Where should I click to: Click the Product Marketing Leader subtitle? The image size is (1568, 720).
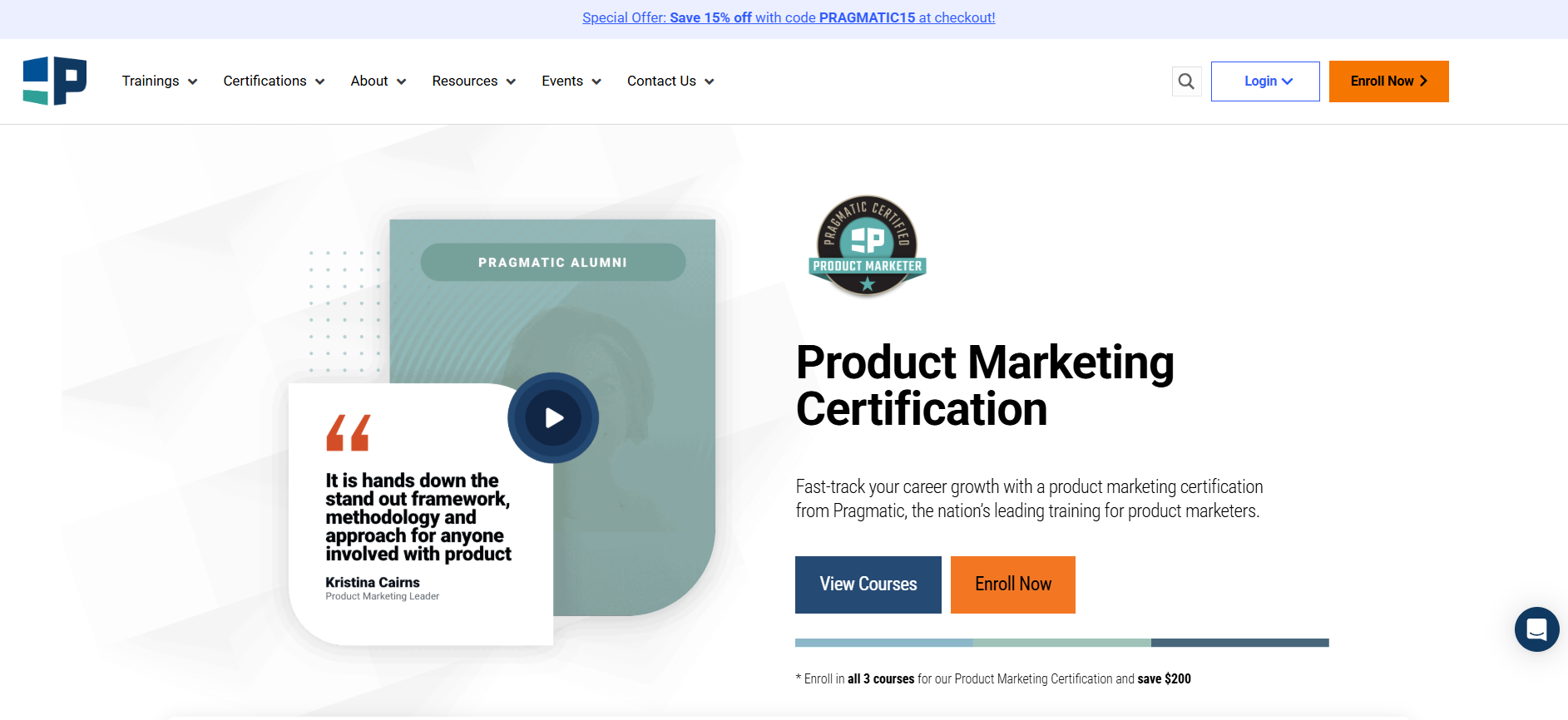[x=383, y=596]
